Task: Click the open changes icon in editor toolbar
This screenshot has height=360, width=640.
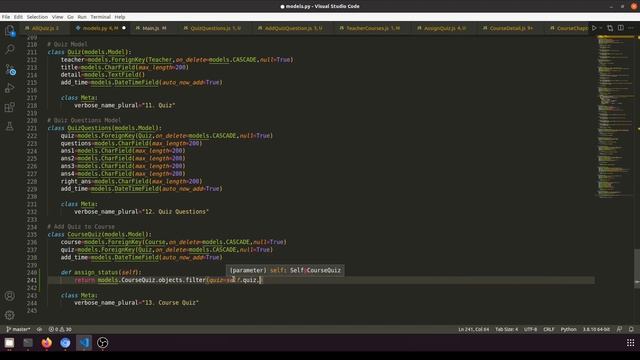Action: point(610,28)
